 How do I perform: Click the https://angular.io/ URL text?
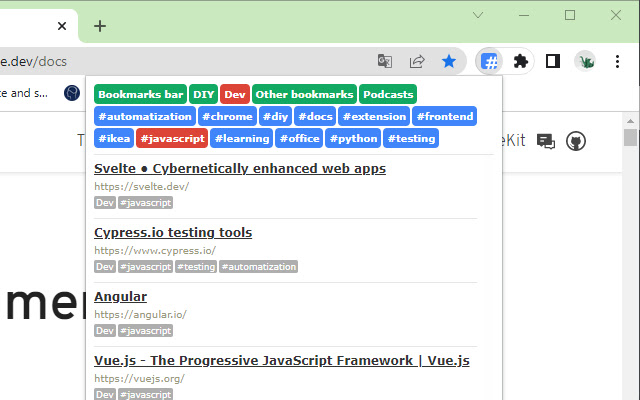pos(140,314)
